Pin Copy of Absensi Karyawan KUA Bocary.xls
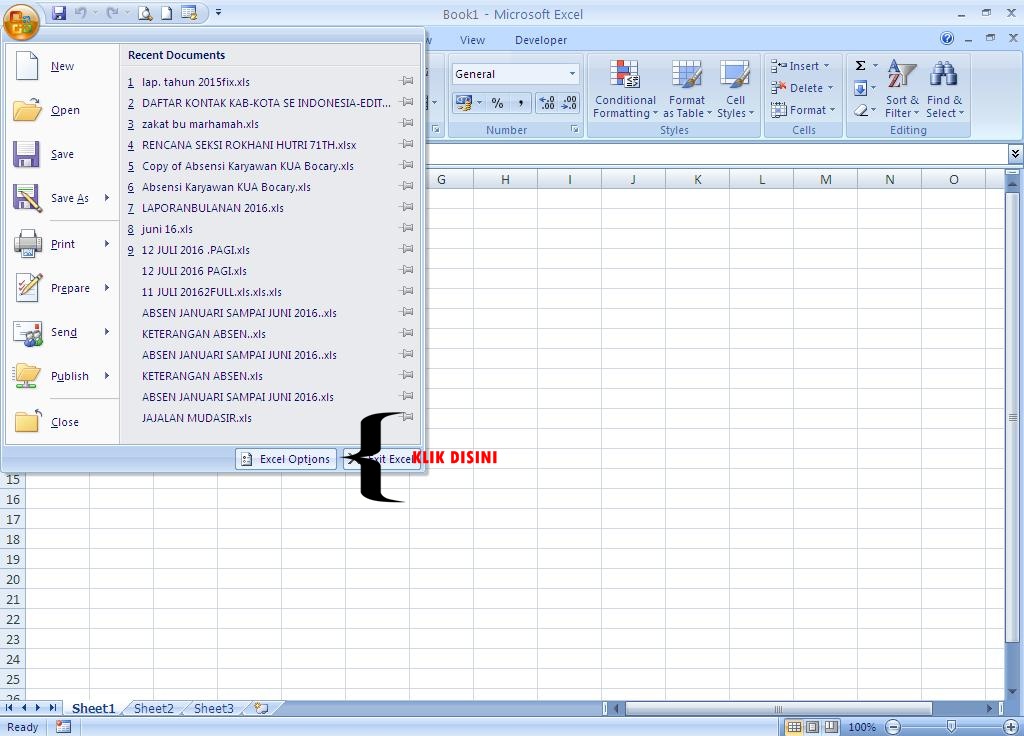 click(x=406, y=165)
